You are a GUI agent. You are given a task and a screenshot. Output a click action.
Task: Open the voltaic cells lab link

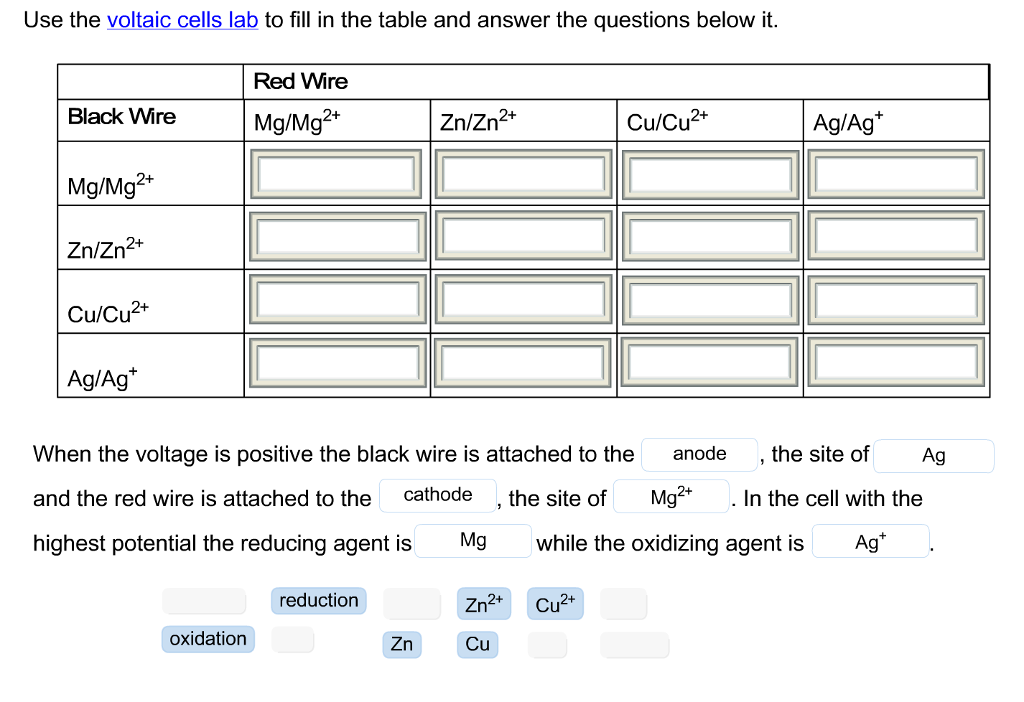(181, 20)
